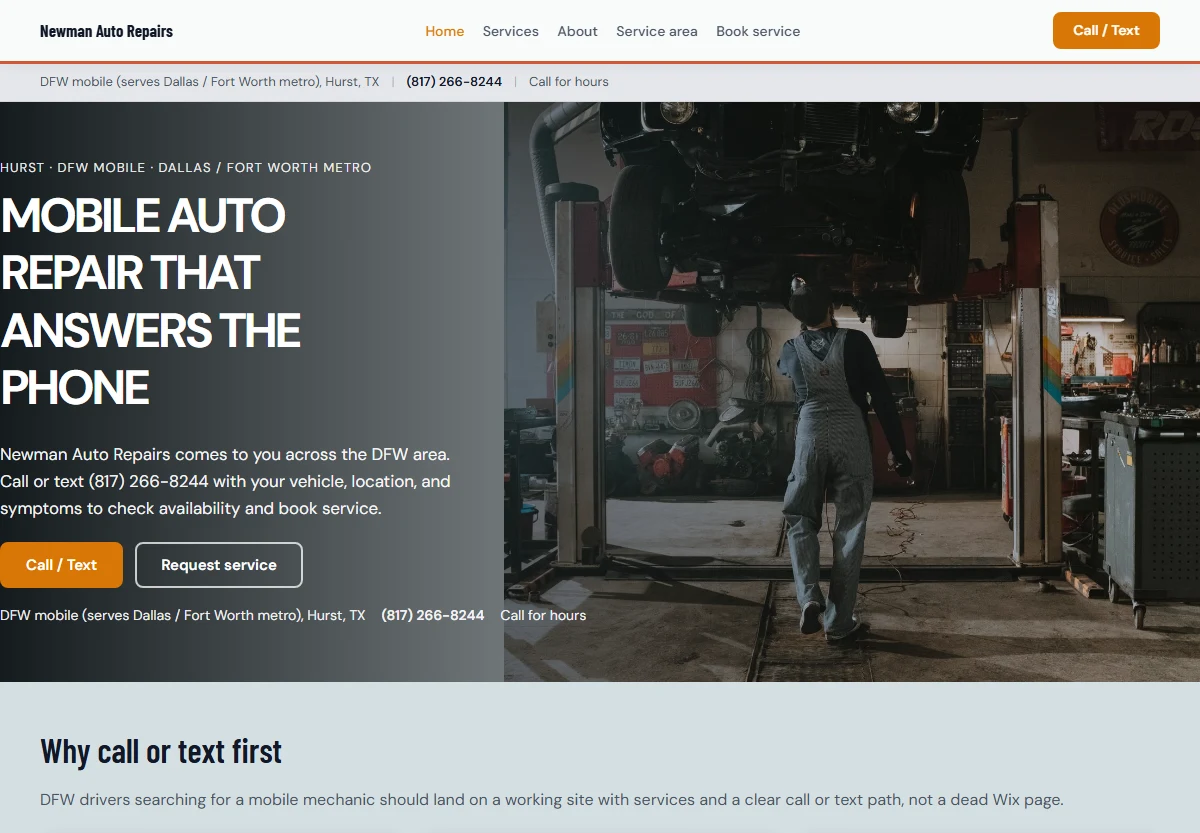Open Book service in the navigation
1200x833 pixels.
[758, 31]
